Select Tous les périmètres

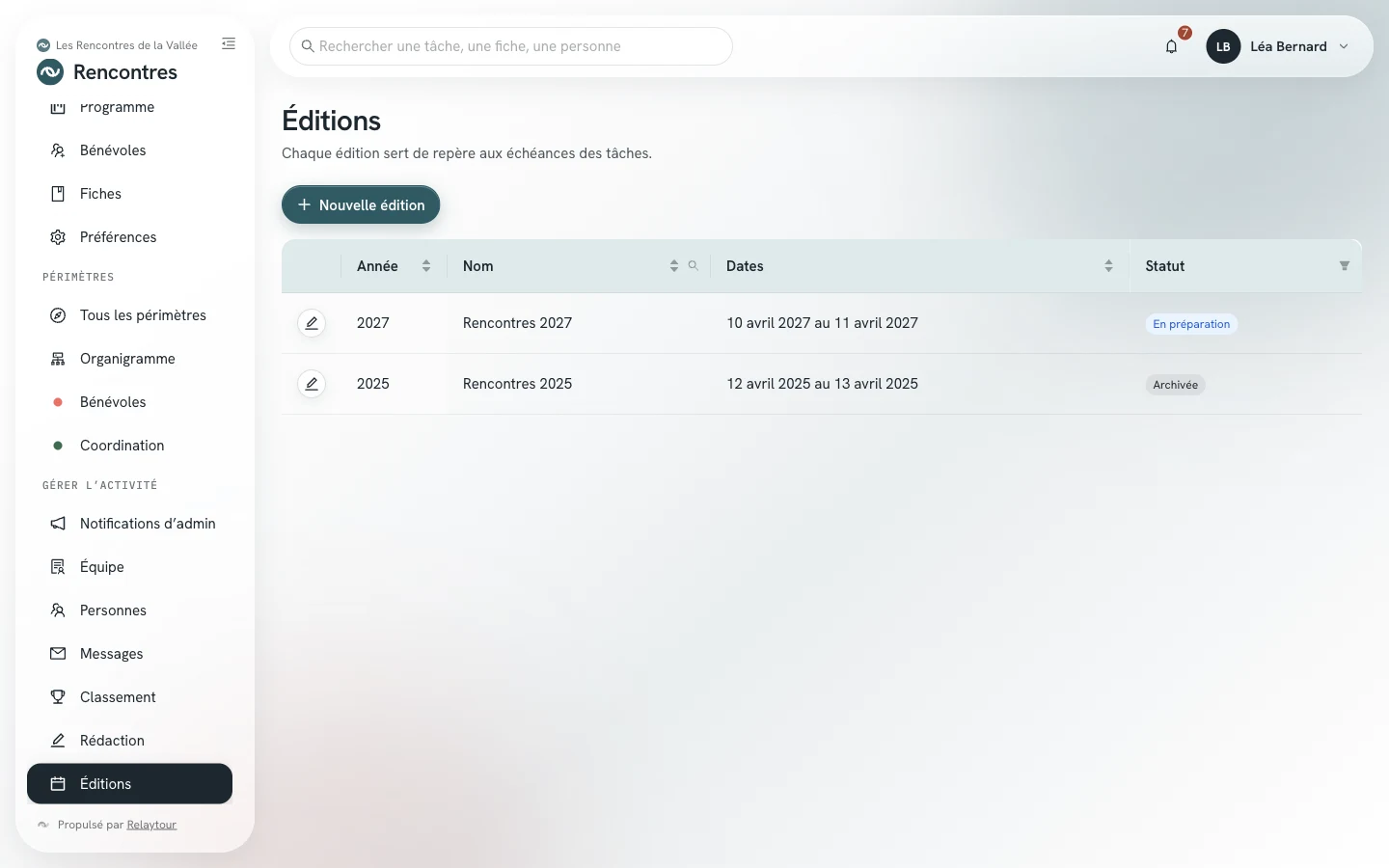coord(129,315)
